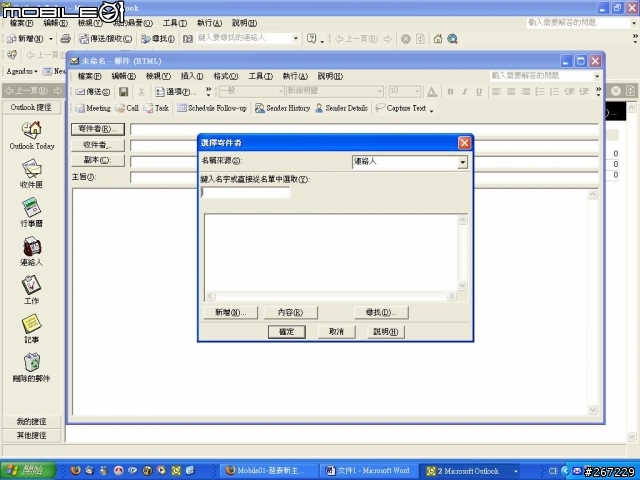The height and width of the screenshot is (480, 640).
Task: Click the address book icon in Outlook toolbar
Action: coord(187,39)
